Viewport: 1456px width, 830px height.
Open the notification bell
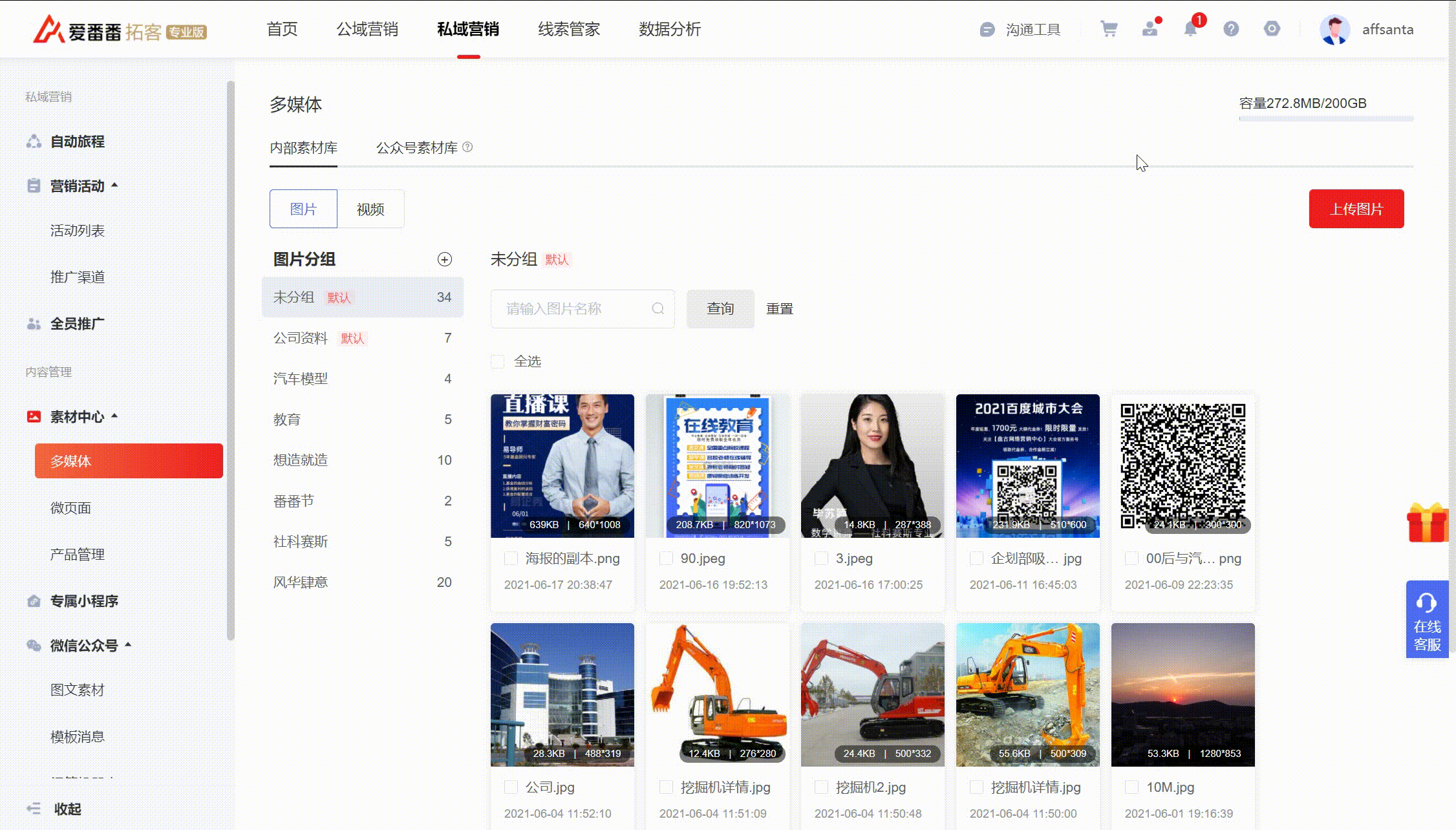(x=1190, y=29)
